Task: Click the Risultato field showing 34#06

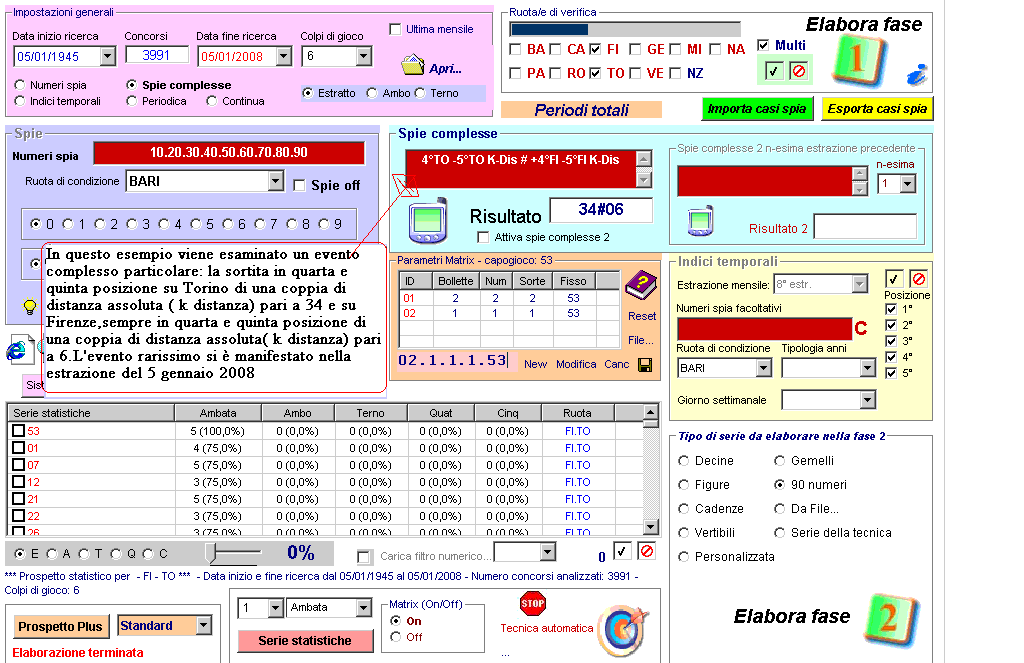Action: [601, 210]
